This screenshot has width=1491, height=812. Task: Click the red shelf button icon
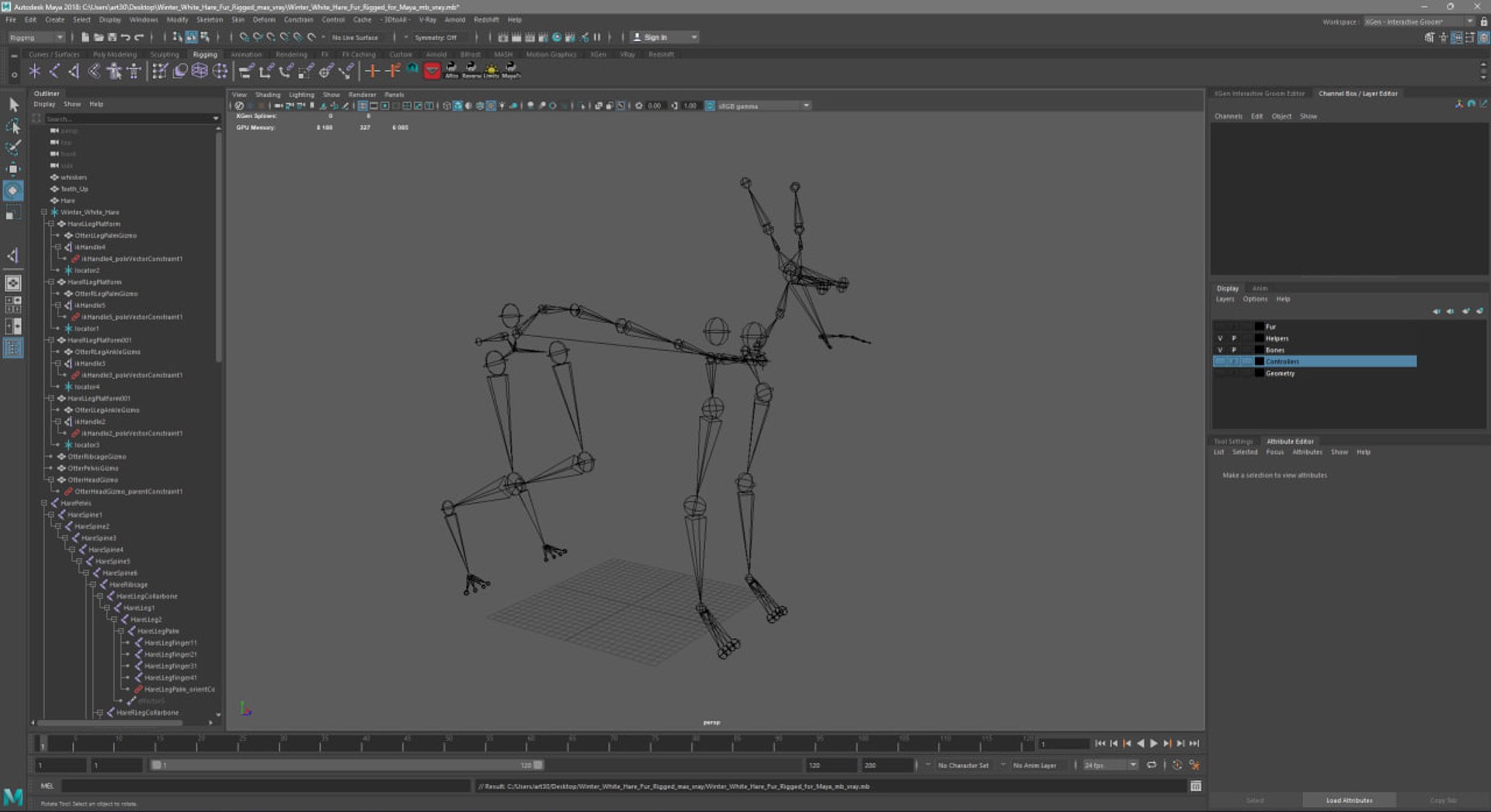click(432, 71)
